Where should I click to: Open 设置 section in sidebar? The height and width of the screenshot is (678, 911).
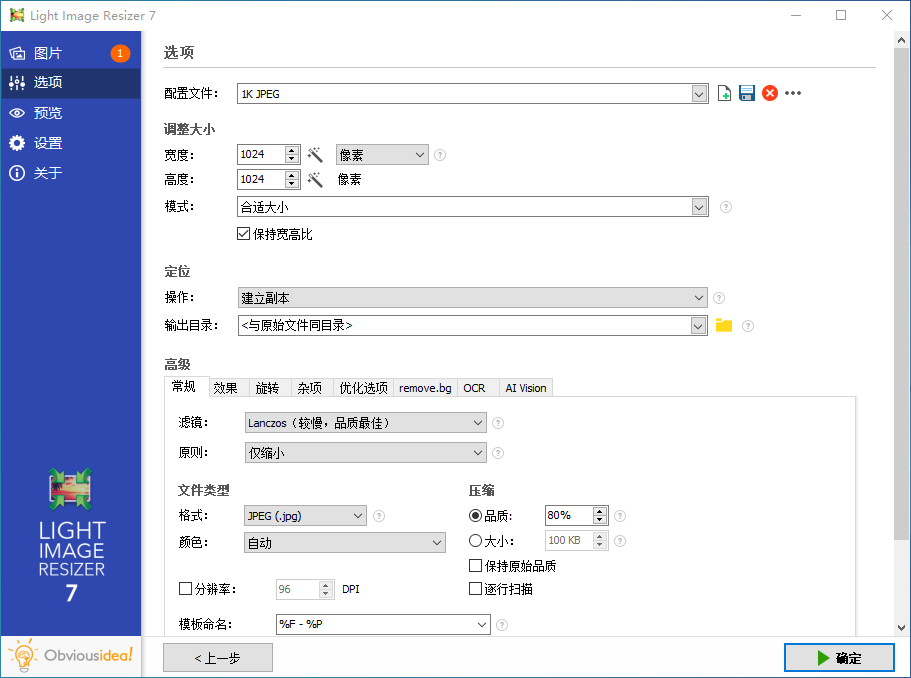(x=70, y=143)
